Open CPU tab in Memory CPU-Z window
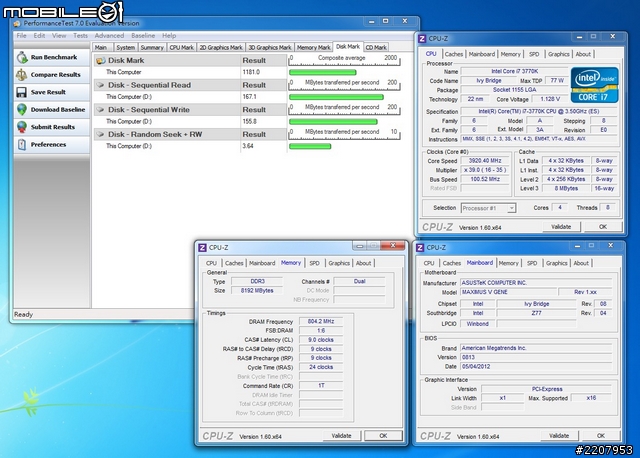 (x=211, y=263)
